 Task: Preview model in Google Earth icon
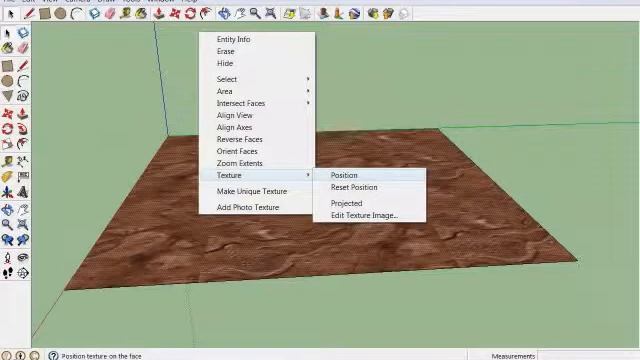[x=354, y=14]
